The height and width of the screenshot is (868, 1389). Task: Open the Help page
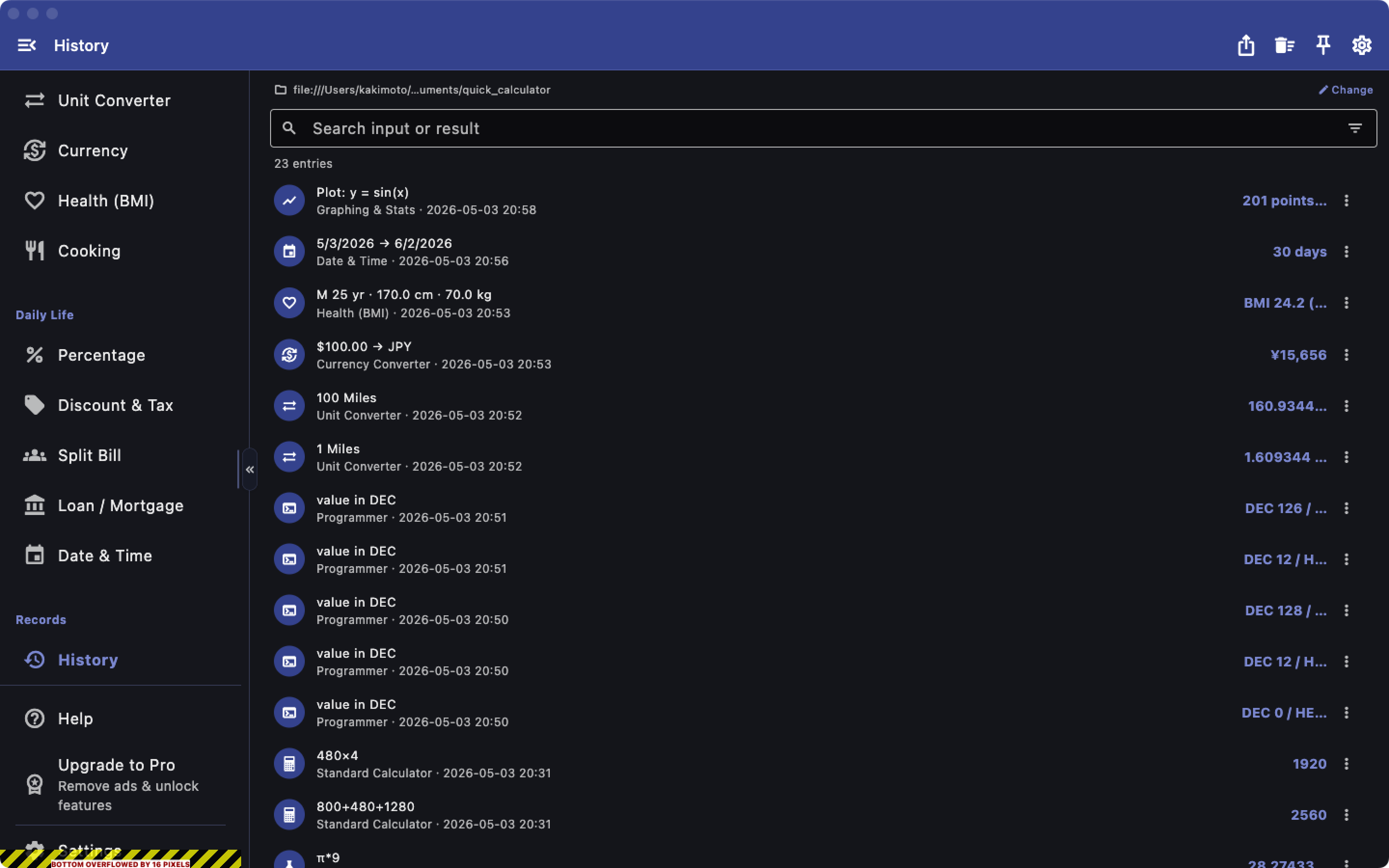pos(121,718)
